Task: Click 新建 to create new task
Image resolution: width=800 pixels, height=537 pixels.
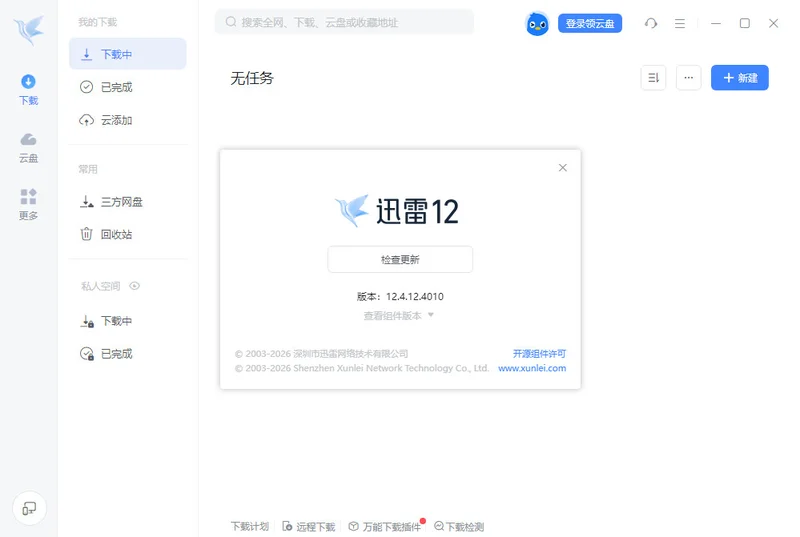Action: point(740,78)
